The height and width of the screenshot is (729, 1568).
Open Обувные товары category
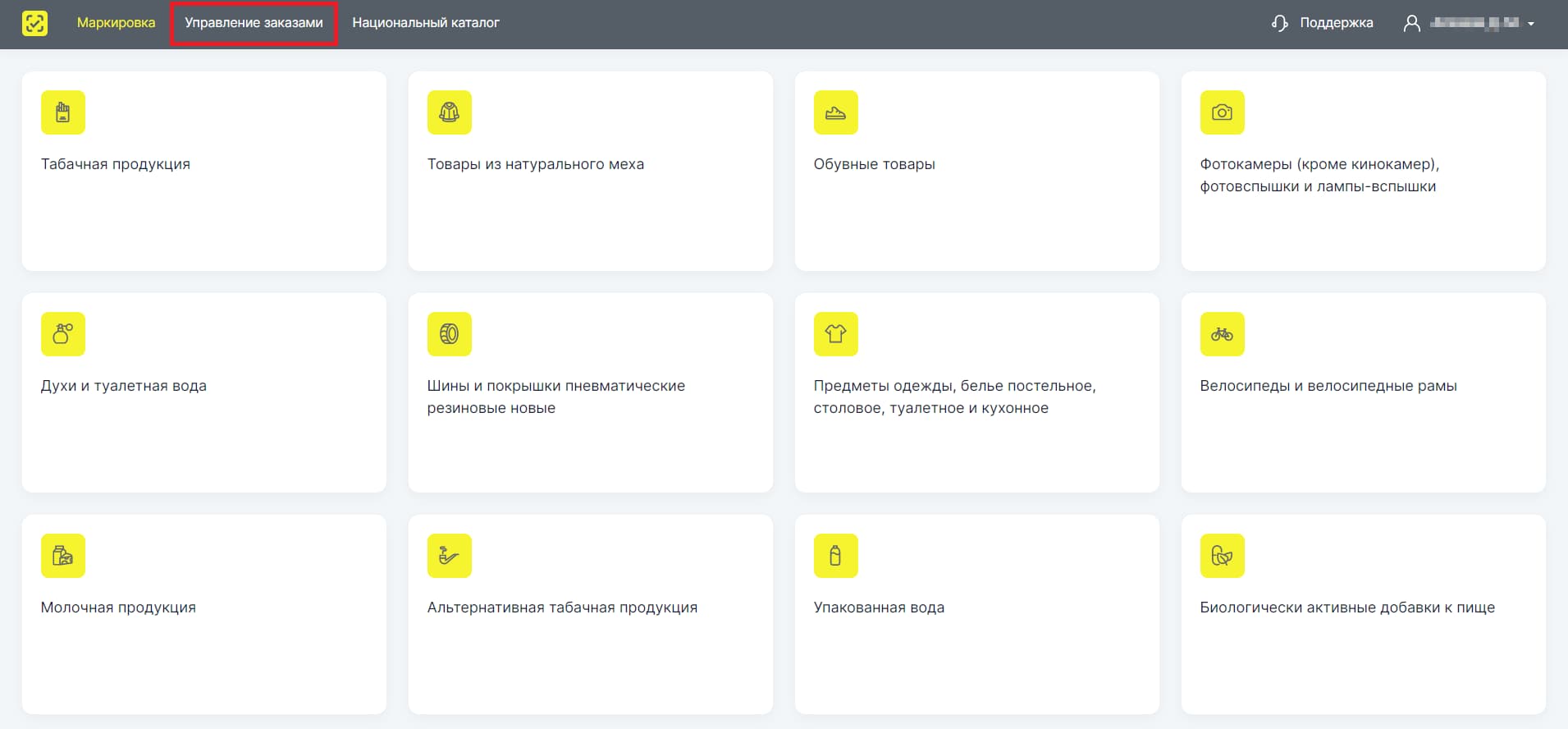pyautogui.click(x=977, y=171)
